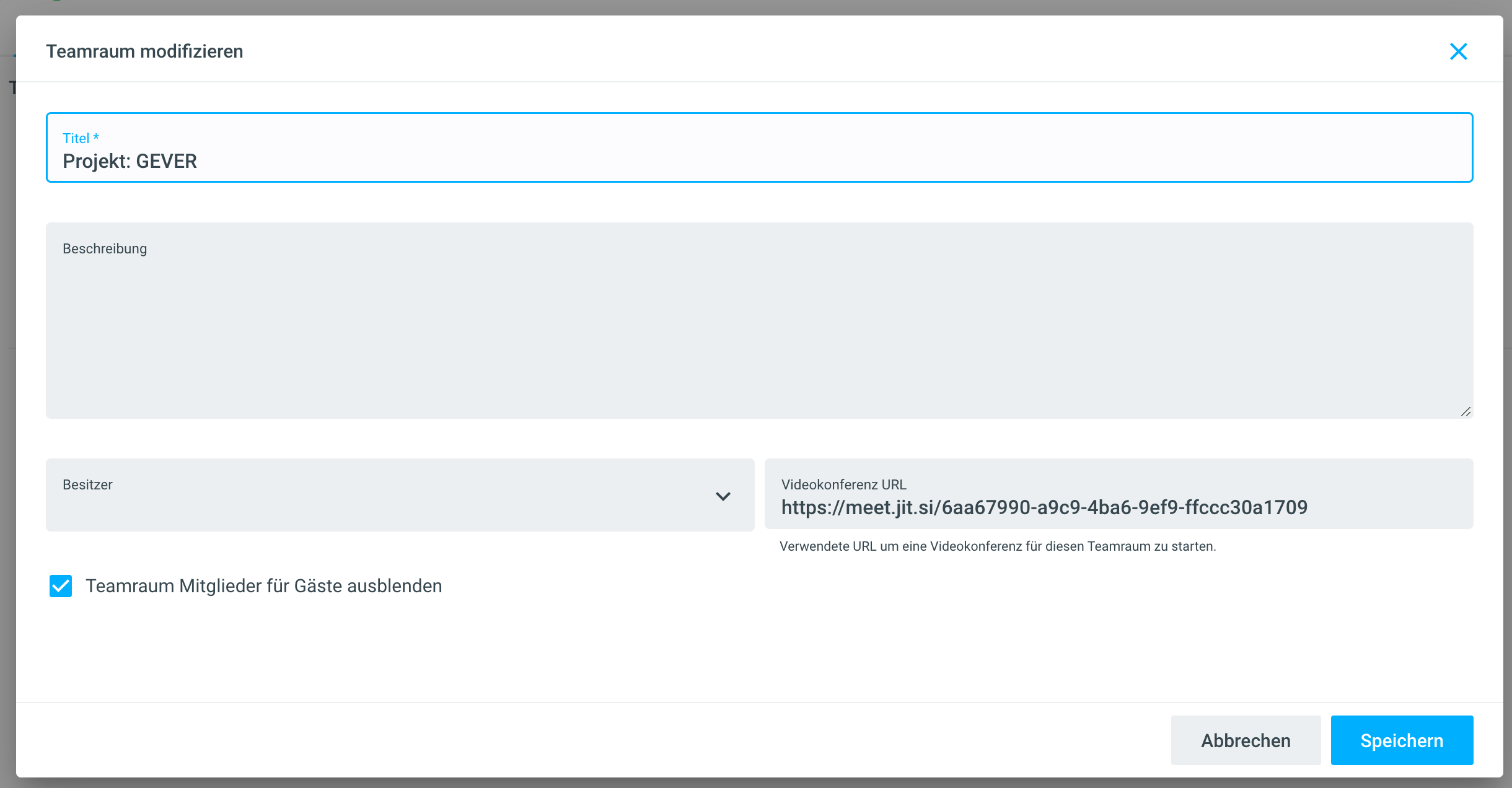Click the 'Teamraum modifizieren' dialog heading

144,51
